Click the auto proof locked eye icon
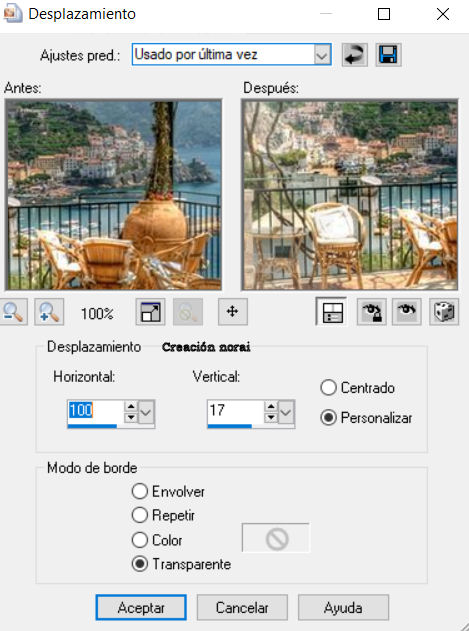The width and height of the screenshot is (469, 631). click(372, 312)
